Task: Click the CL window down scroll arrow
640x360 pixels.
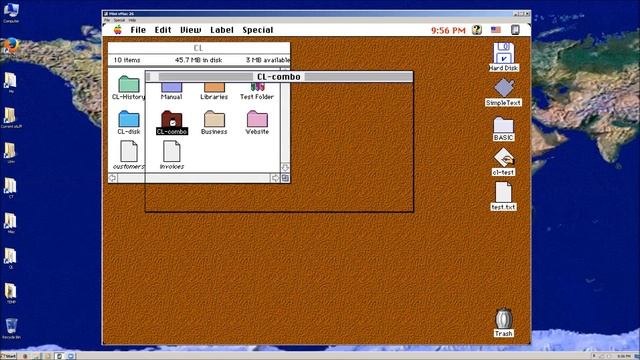Action: (x=285, y=167)
